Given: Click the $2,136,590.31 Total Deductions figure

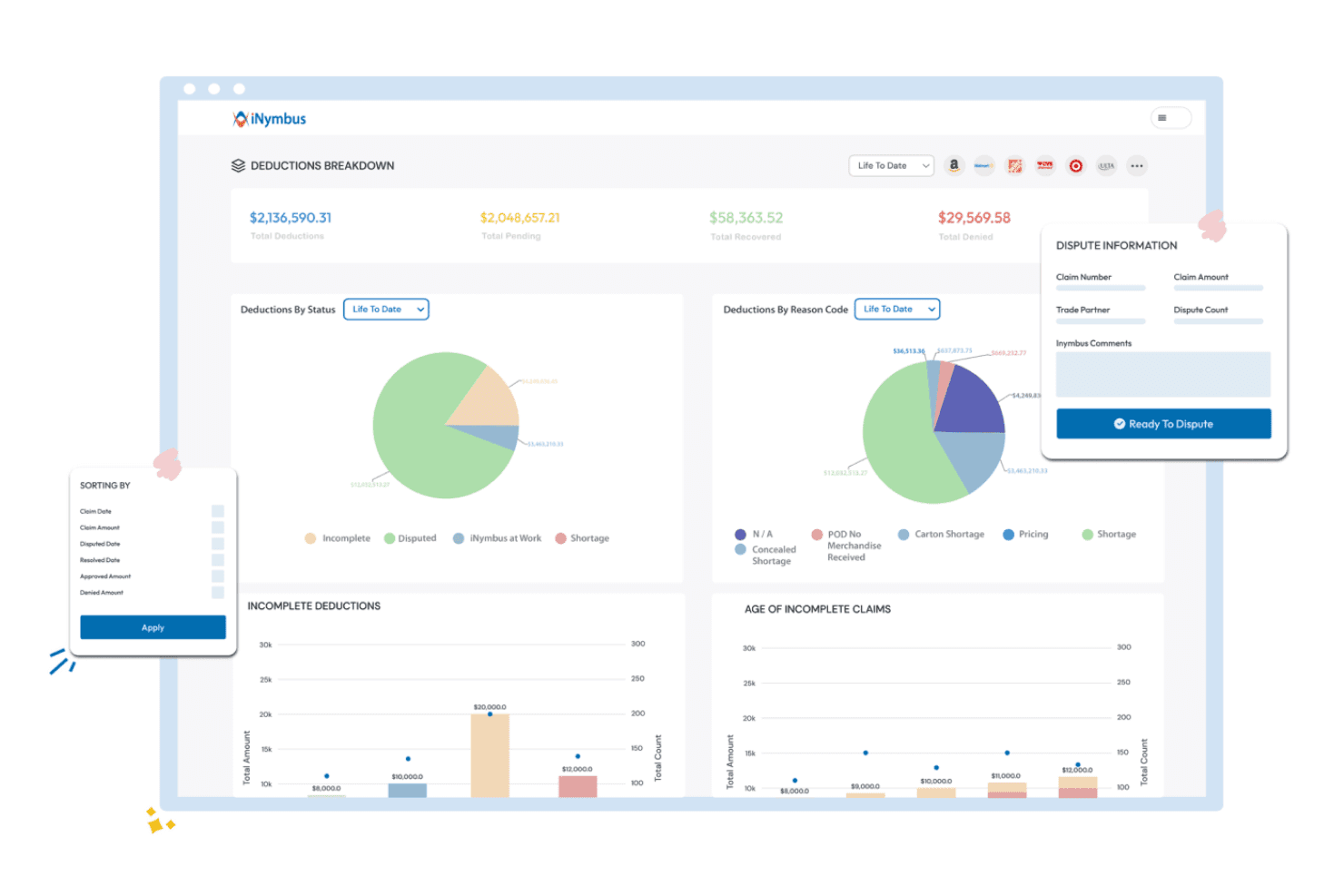Looking at the screenshot, I should coord(291,218).
